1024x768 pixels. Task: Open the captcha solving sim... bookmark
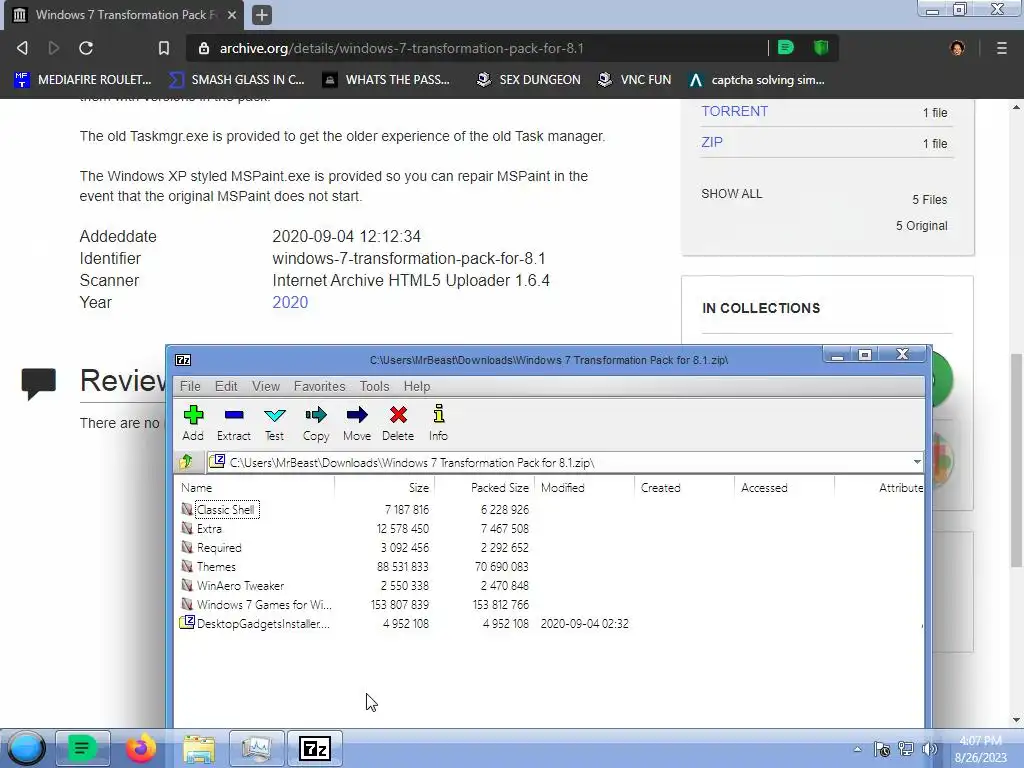coord(757,80)
